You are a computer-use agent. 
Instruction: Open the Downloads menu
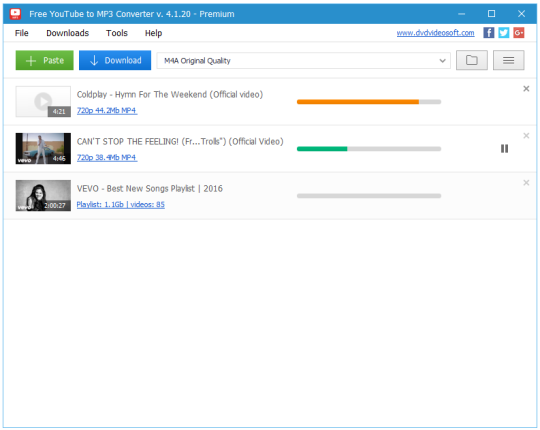[68, 33]
